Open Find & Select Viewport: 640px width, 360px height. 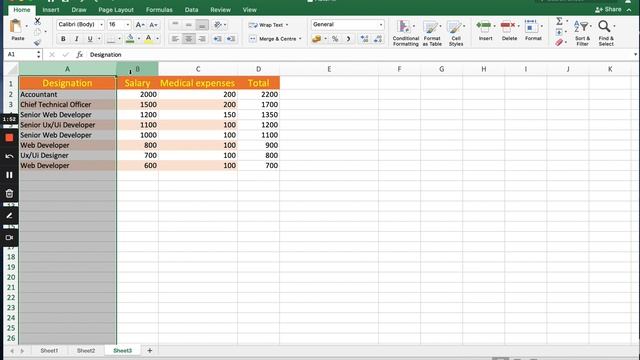pyautogui.click(x=606, y=33)
